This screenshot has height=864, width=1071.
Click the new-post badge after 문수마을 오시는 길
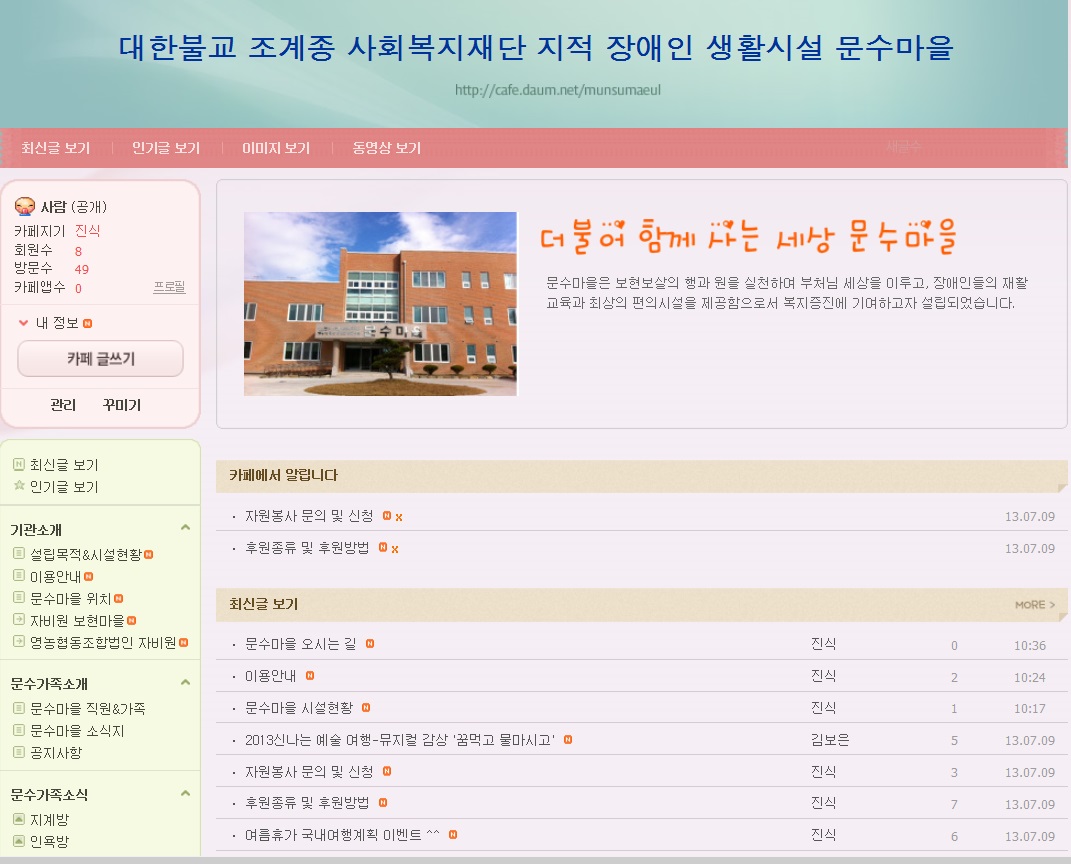click(x=370, y=645)
